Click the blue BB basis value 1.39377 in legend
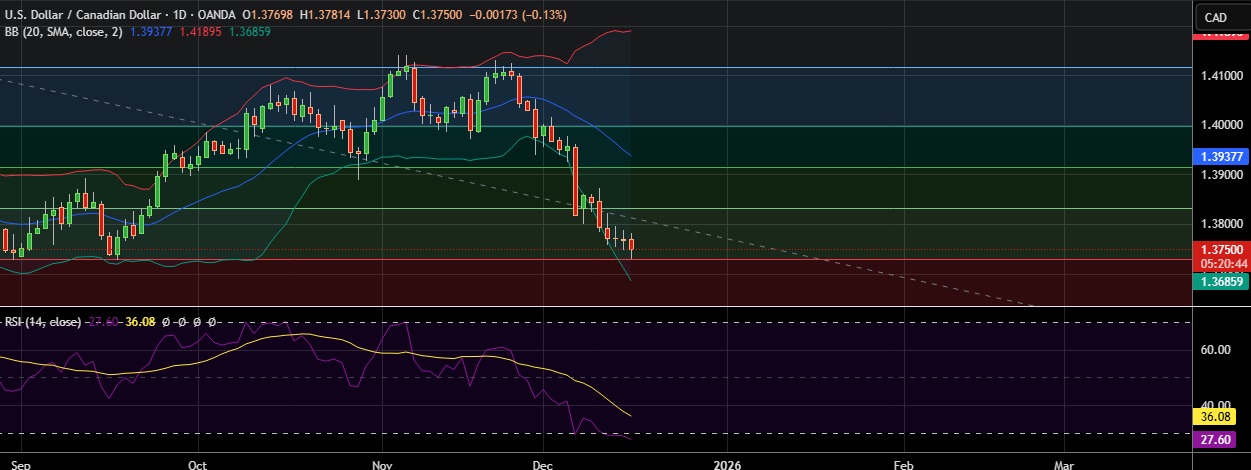 click(x=150, y=32)
